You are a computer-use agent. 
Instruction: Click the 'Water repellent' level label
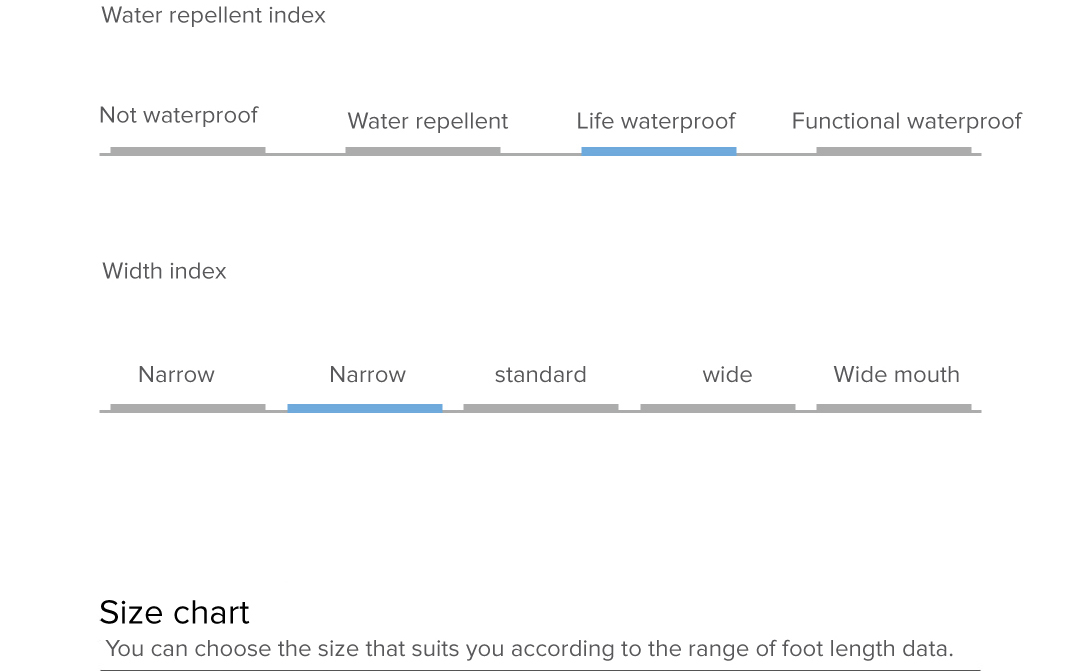tap(427, 122)
